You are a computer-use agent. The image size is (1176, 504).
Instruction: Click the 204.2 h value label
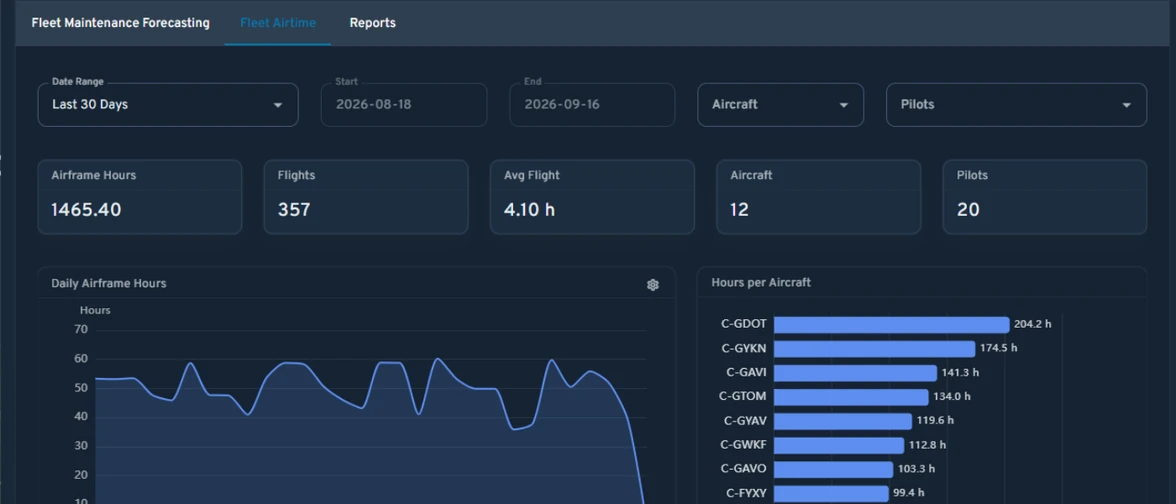1033,324
